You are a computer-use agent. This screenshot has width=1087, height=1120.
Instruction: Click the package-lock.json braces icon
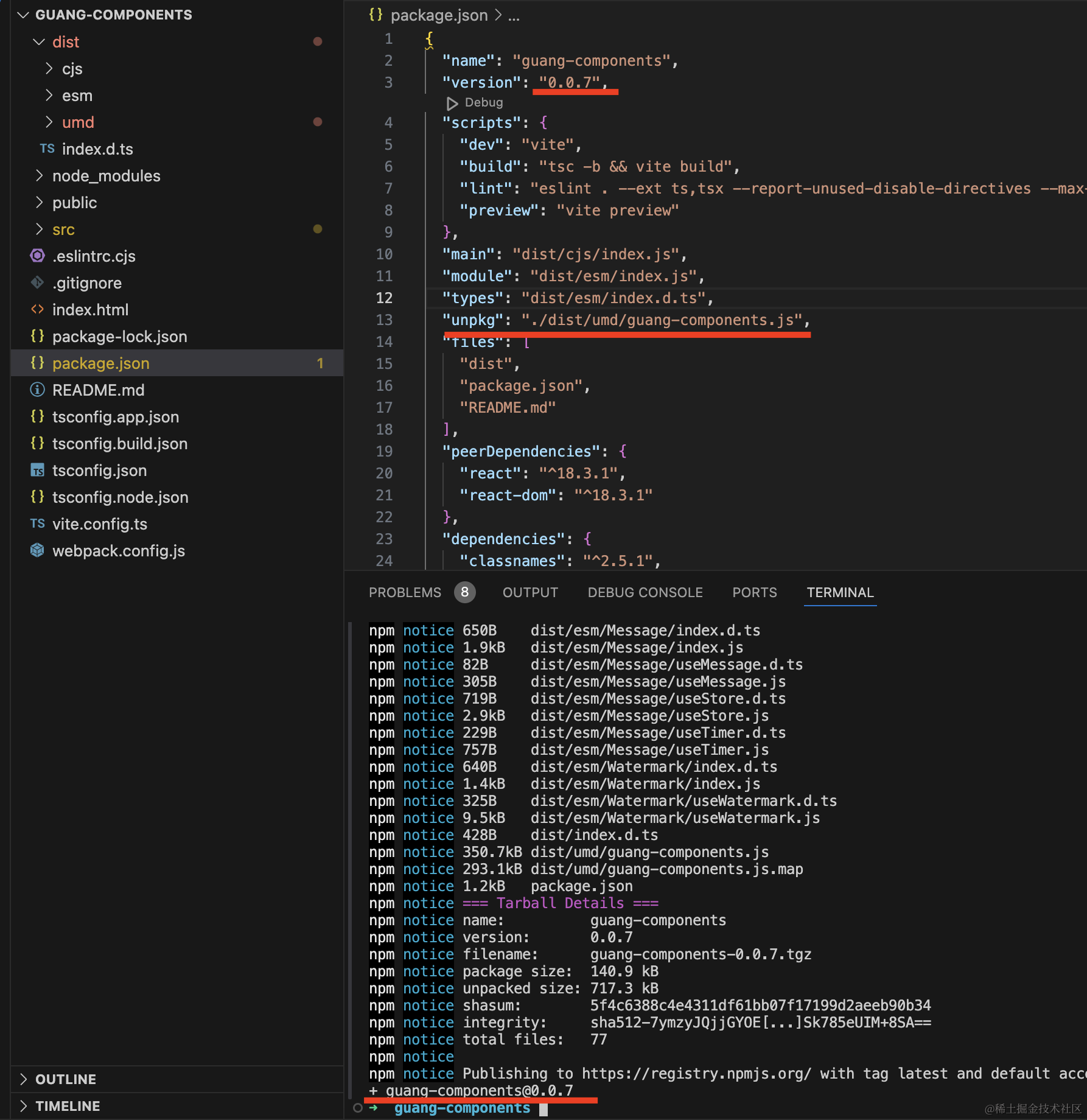[x=37, y=336]
